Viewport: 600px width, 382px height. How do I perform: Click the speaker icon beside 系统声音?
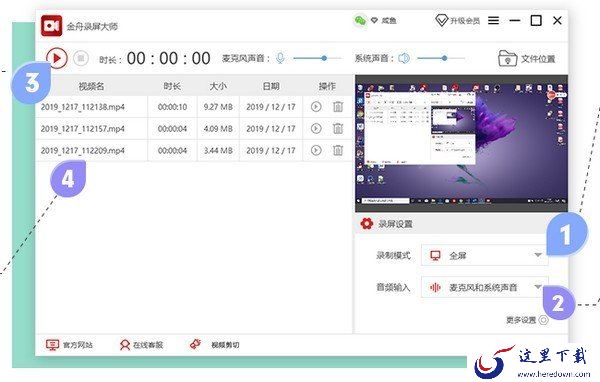[x=404, y=58]
